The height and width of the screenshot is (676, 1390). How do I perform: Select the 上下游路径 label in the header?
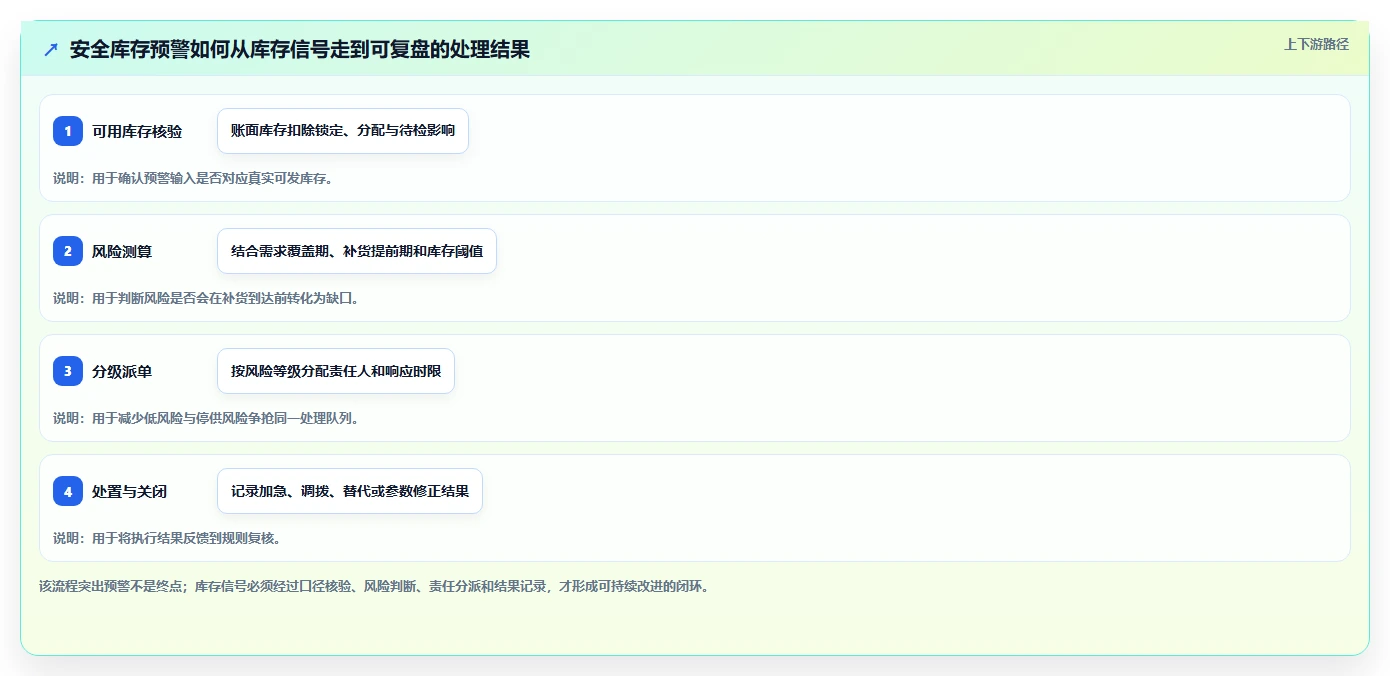pos(1316,44)
